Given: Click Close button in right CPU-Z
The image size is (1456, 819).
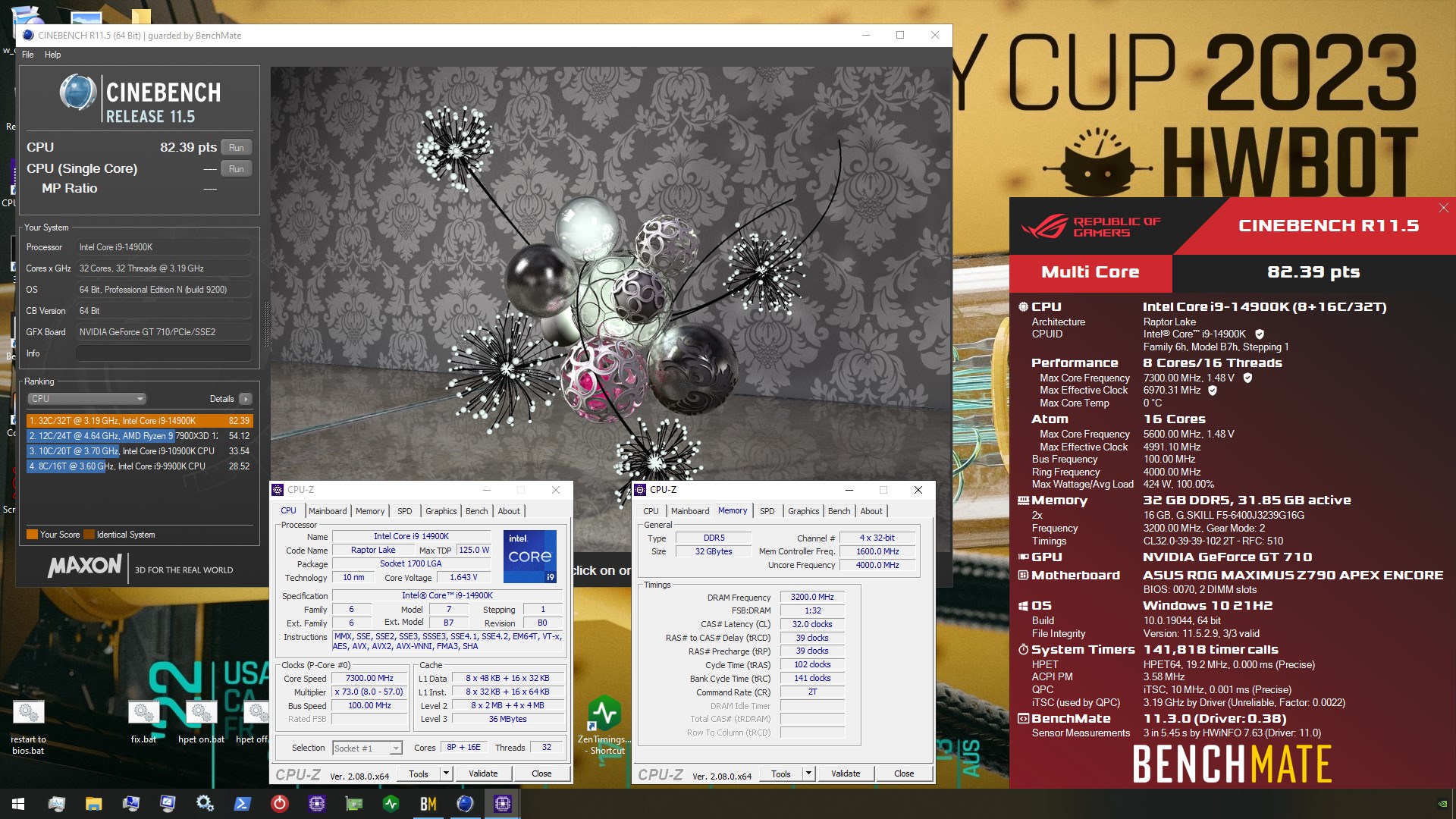Looking at the screenshot, I should click(904, 773).
